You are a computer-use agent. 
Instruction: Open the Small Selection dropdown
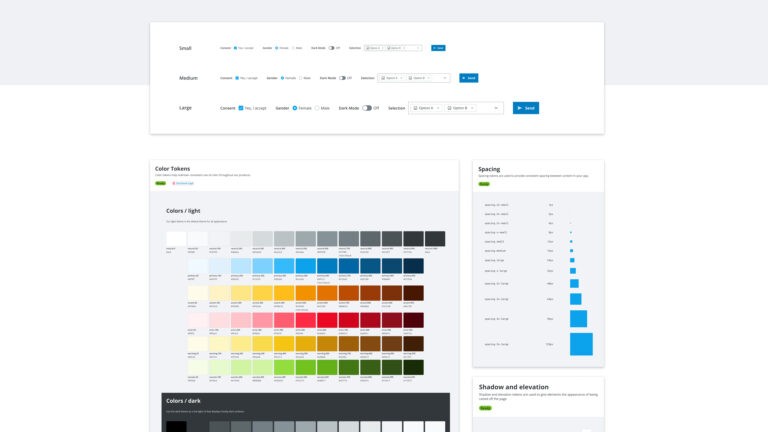point(393,47)
